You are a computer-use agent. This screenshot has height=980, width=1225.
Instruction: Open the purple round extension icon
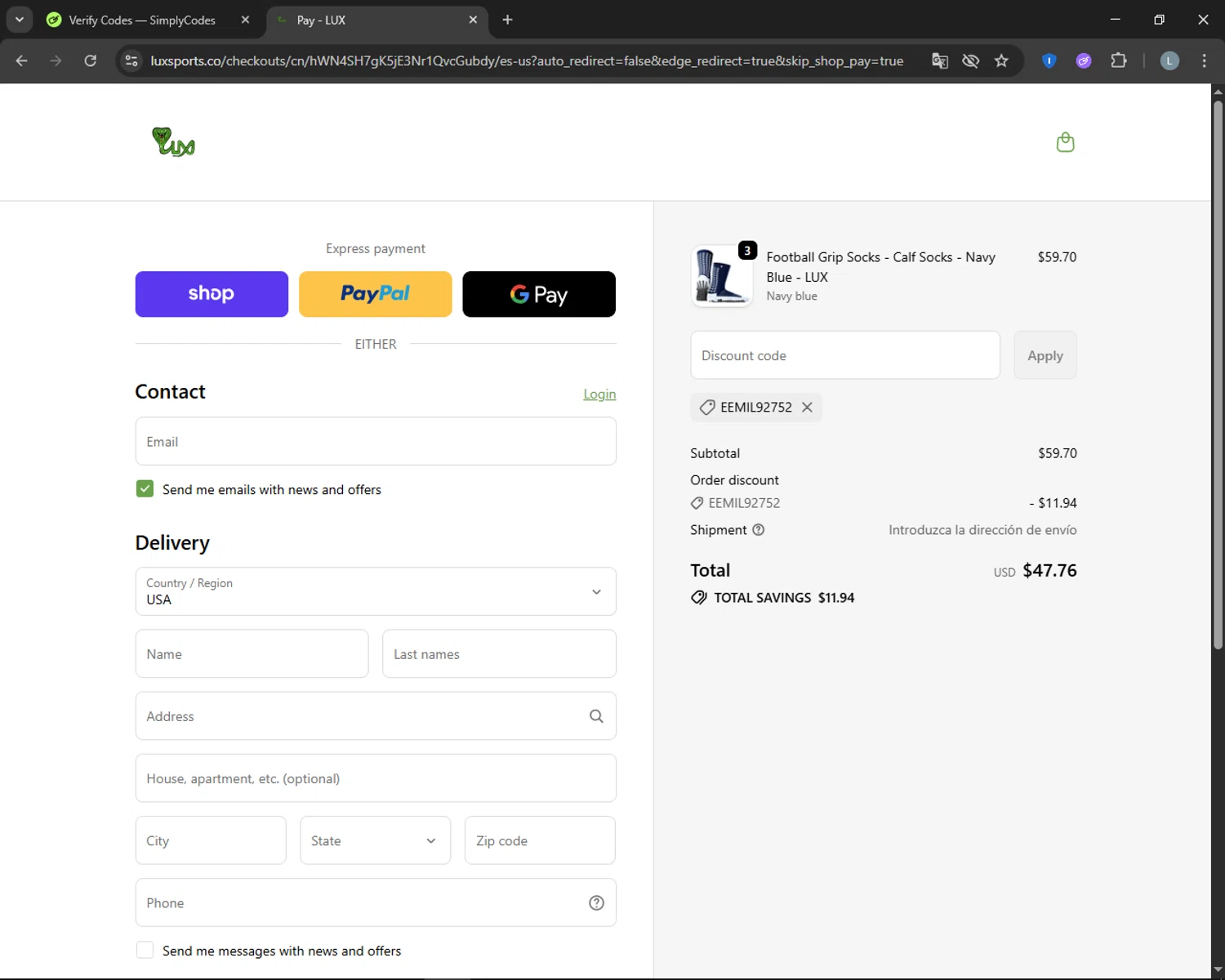click(x=1084, y=60)
